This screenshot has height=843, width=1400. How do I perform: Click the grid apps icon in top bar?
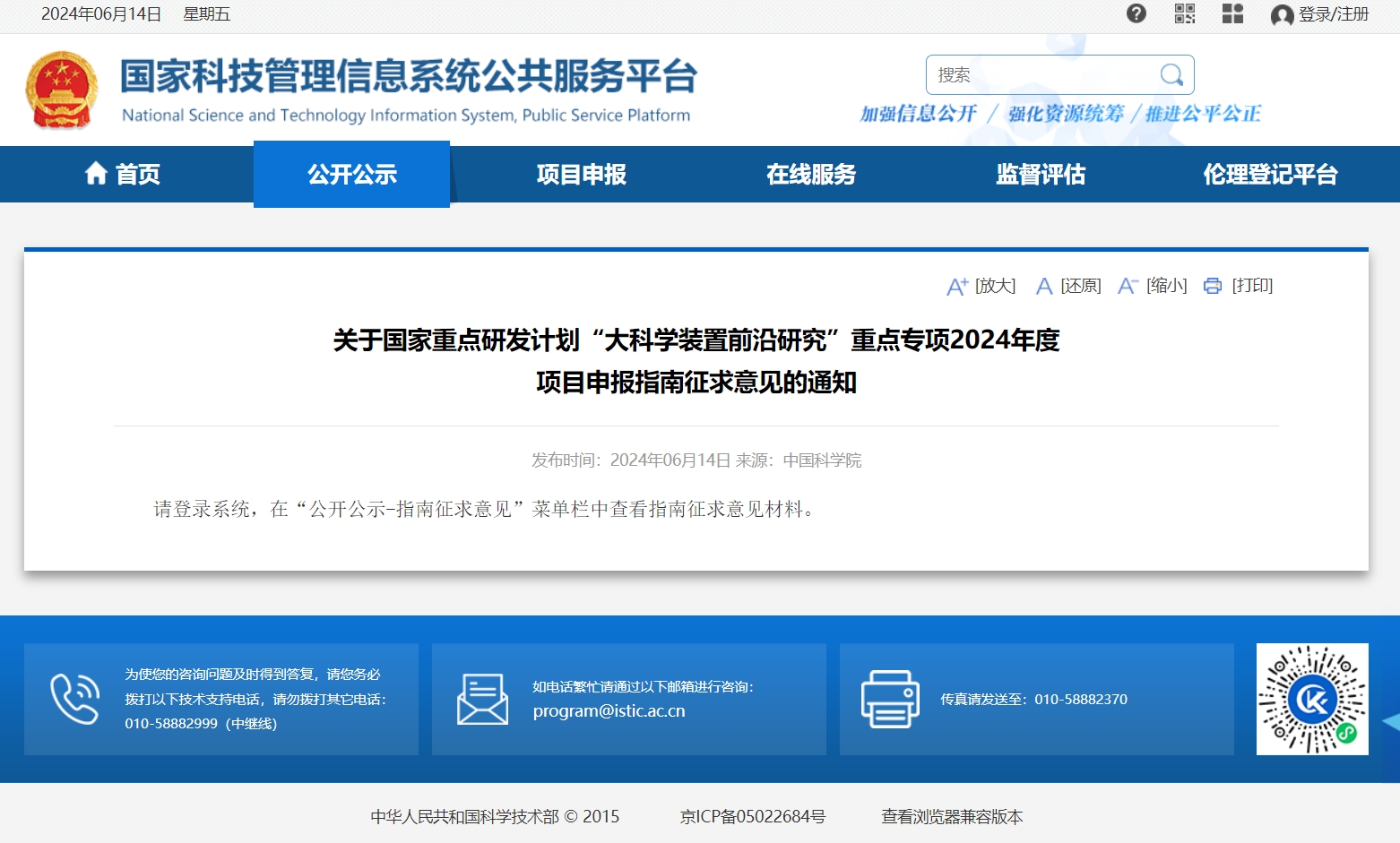1232,13
